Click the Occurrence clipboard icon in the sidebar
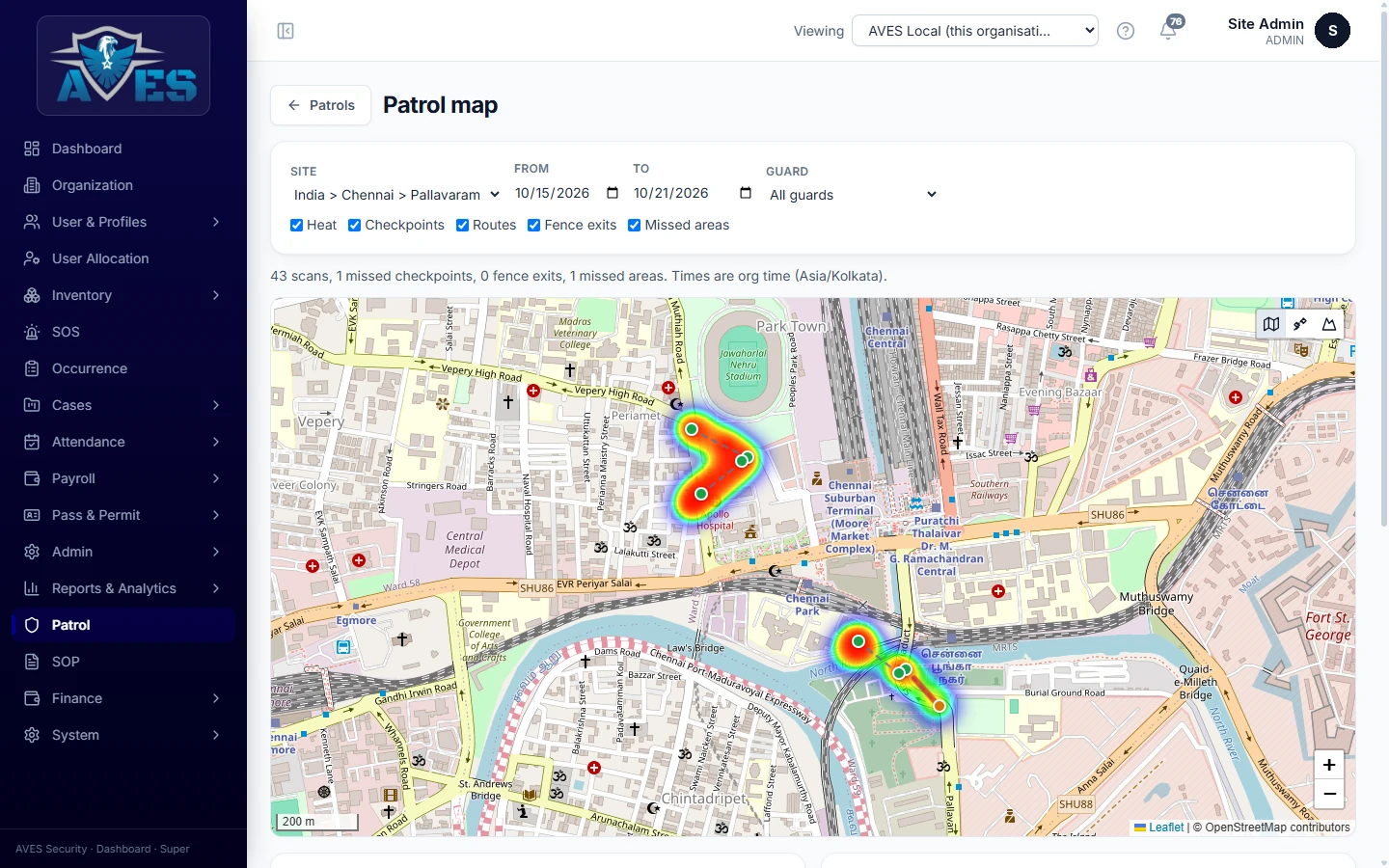The width and height of the screenshot is (1389, 868). coord(32,368)
